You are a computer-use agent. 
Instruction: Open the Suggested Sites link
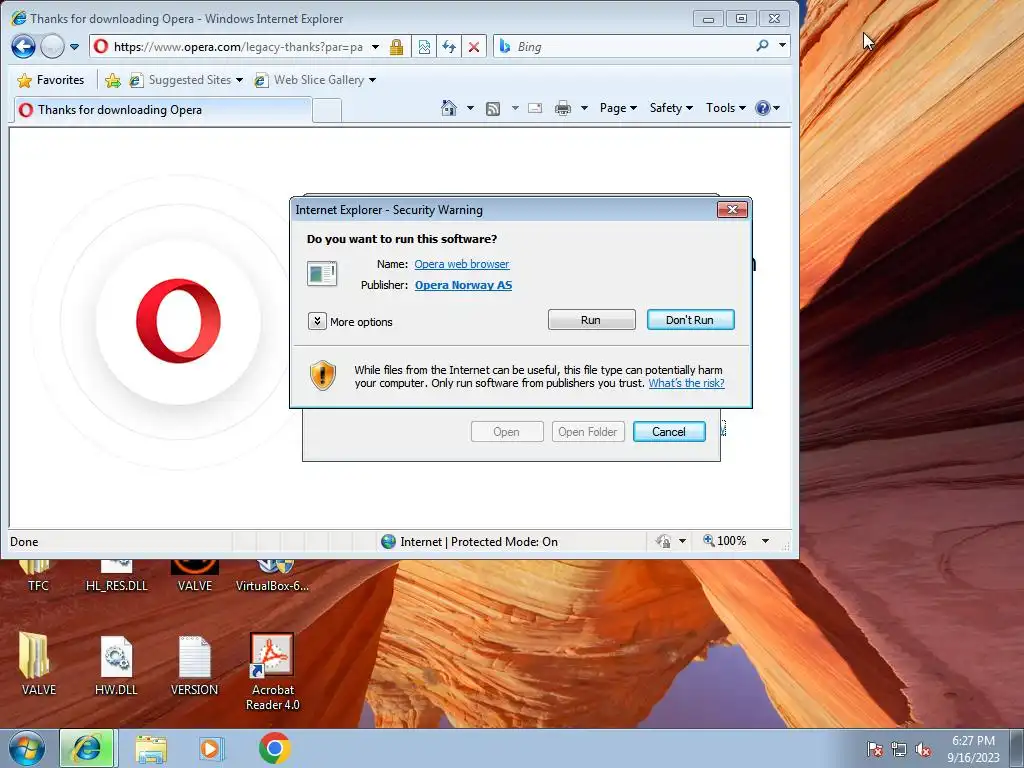click(x=186, y=80)
